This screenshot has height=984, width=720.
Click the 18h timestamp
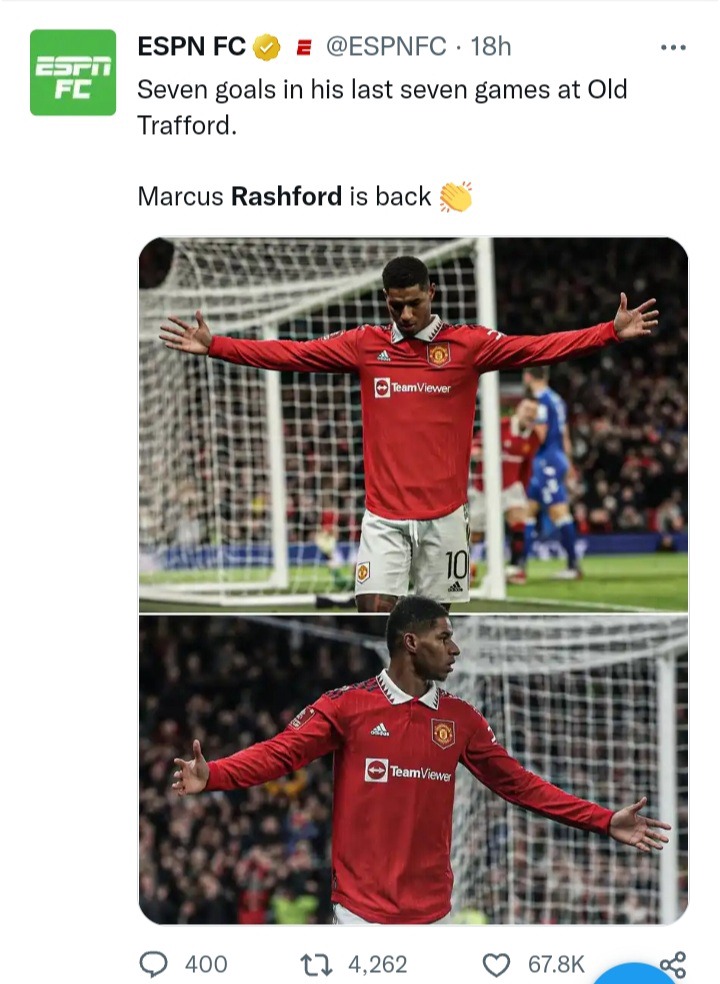491,46
